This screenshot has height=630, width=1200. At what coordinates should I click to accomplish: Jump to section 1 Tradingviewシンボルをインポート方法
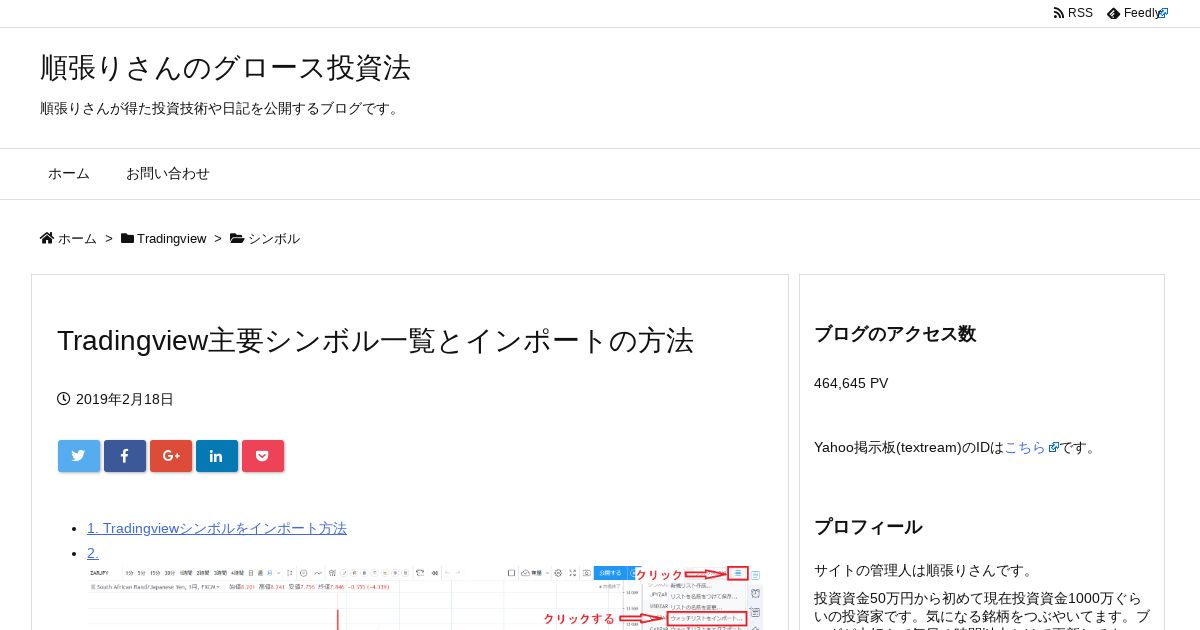pos(217,528)
